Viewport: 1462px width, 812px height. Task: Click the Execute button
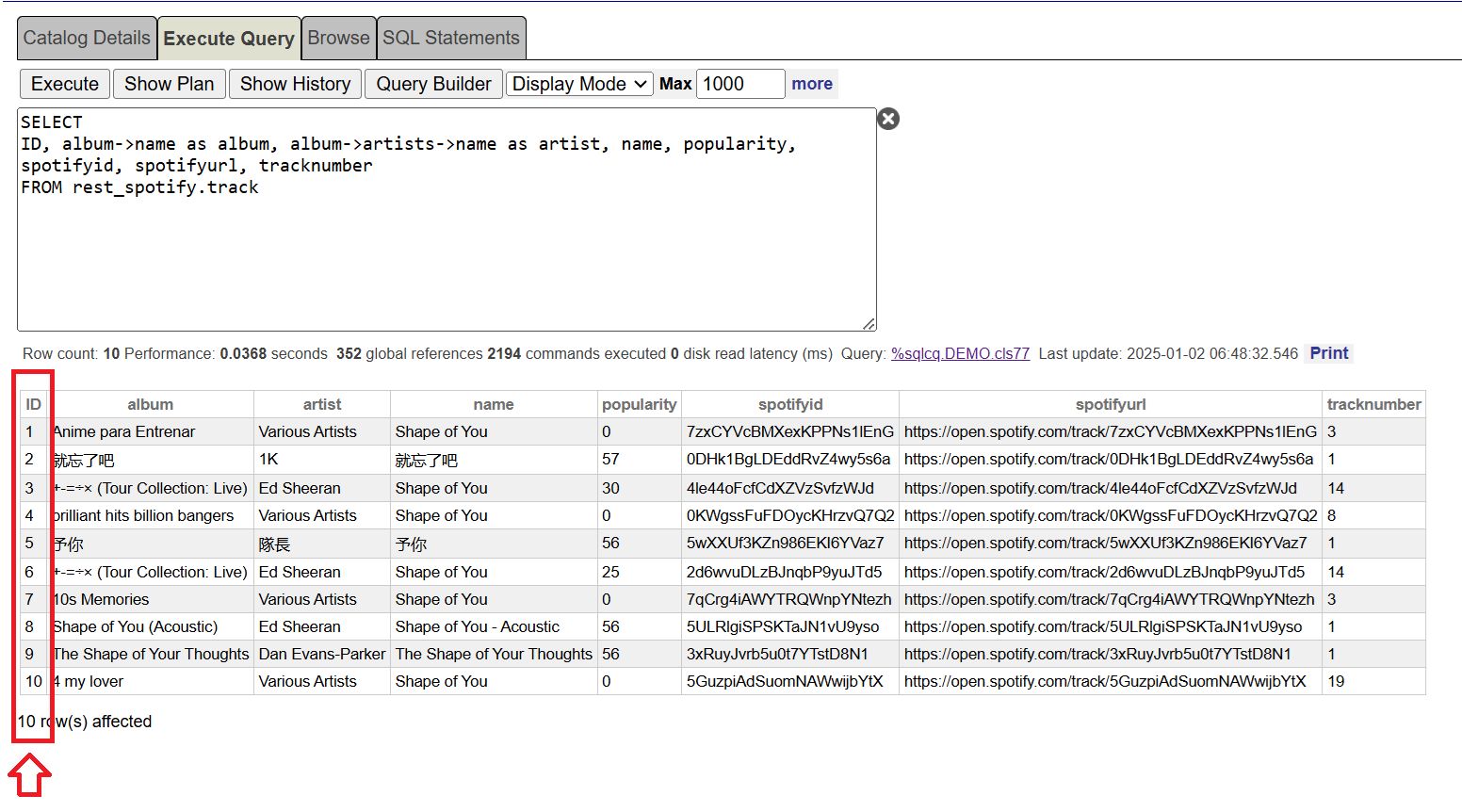coord(65,84)
